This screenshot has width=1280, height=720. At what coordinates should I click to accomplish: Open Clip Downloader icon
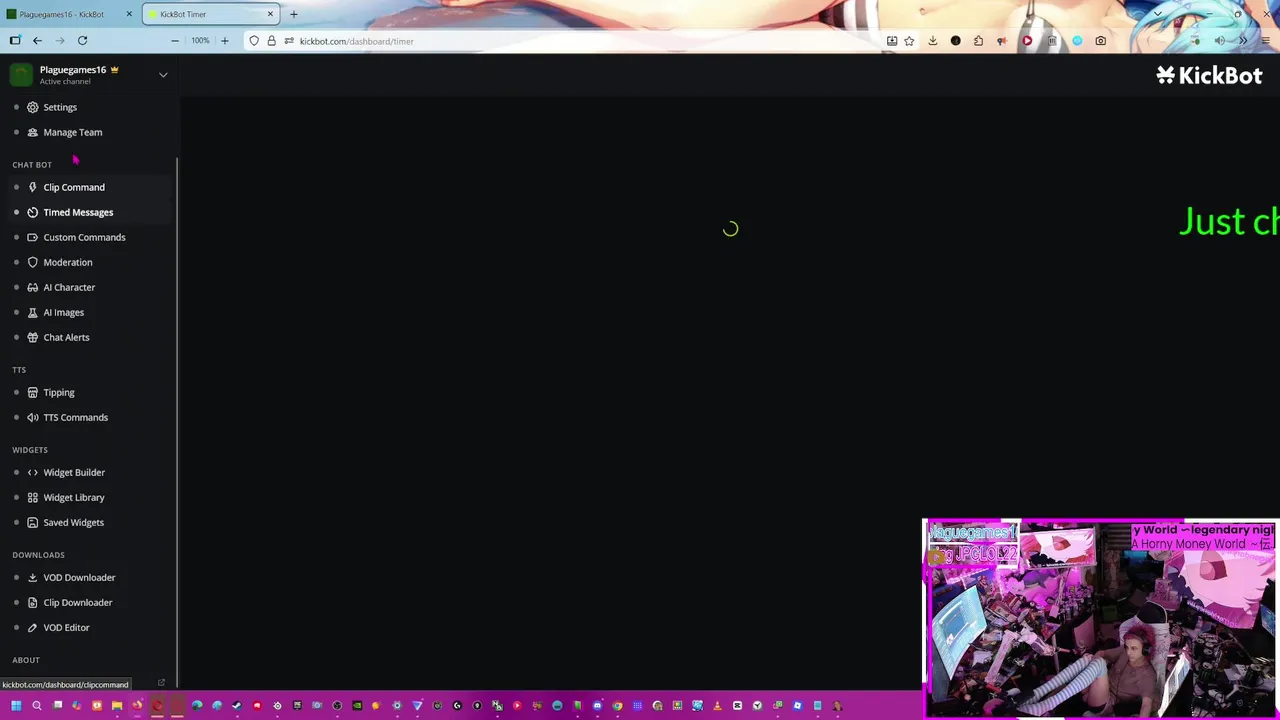(33, 602)
